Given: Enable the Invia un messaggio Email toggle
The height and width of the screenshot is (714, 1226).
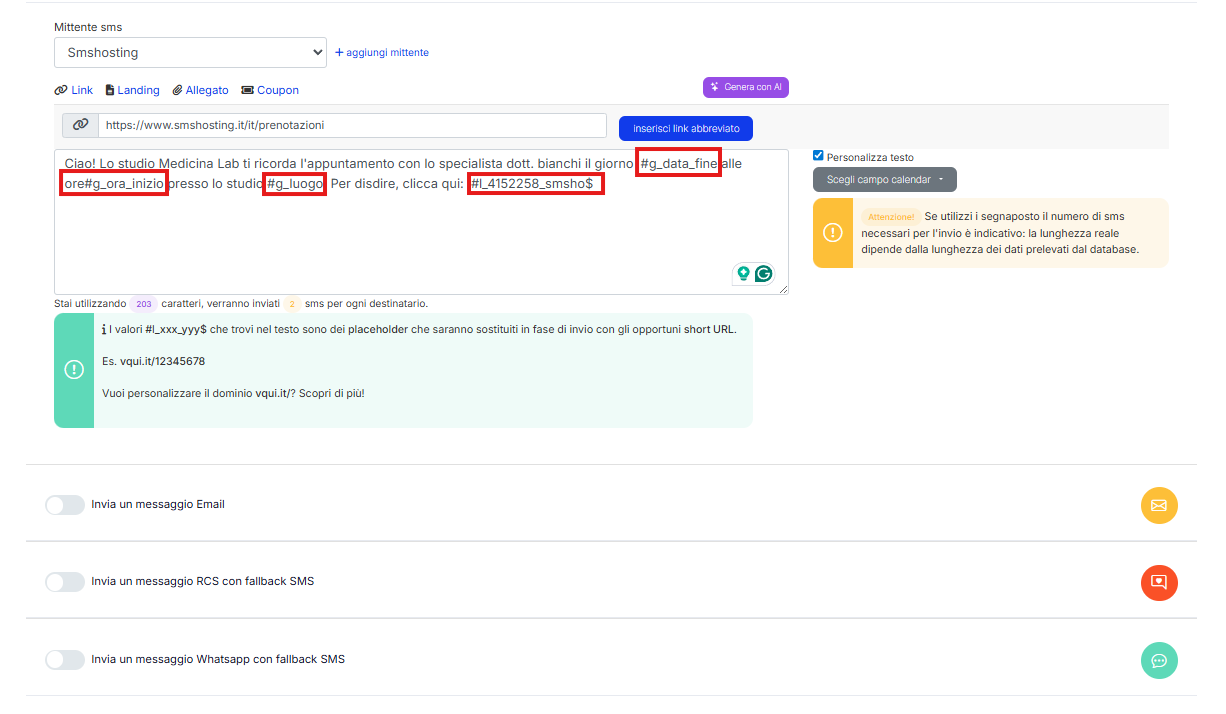Looking at the screenshot, I should (65, 505).
